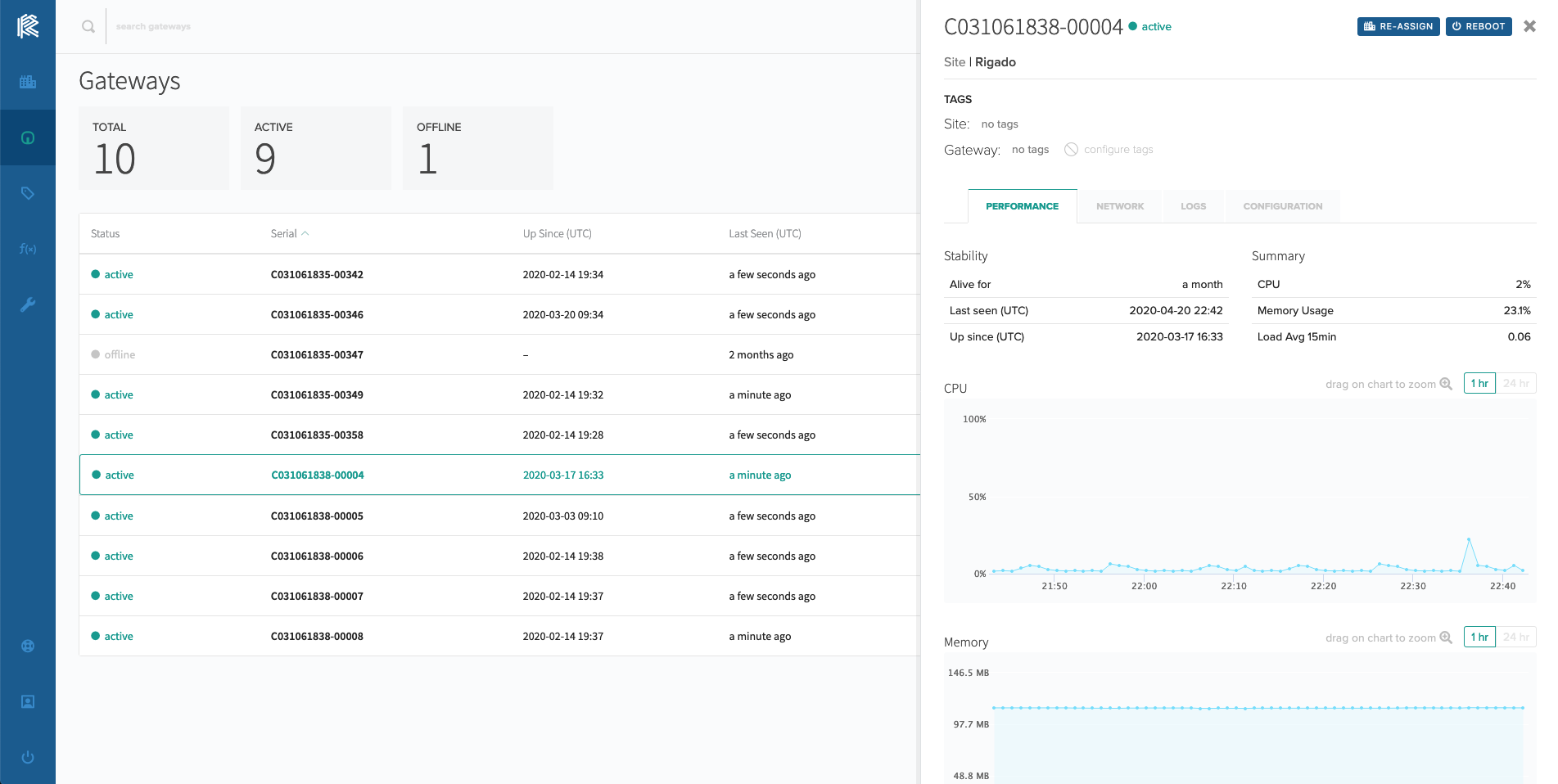
Task: Open the help lifebuoy sidebar icon
Action: click(28, 646)
